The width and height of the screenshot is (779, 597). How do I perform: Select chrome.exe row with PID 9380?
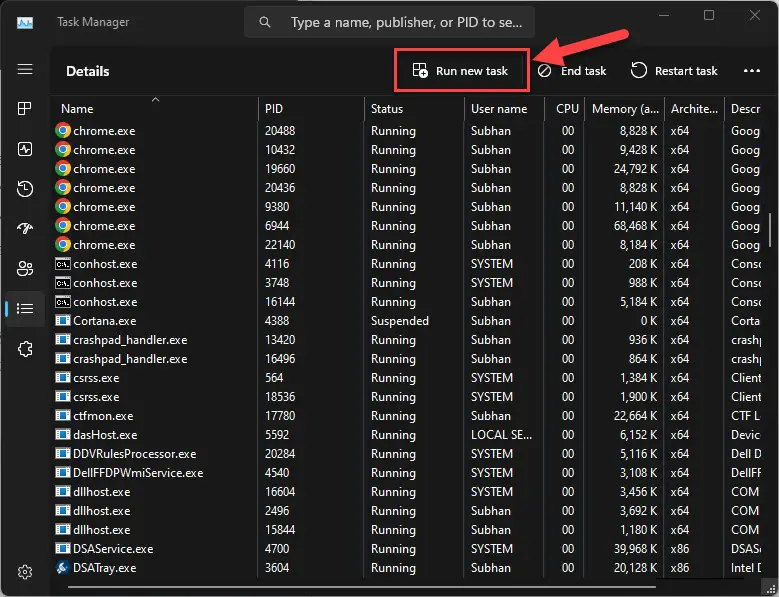click(406, 207)
